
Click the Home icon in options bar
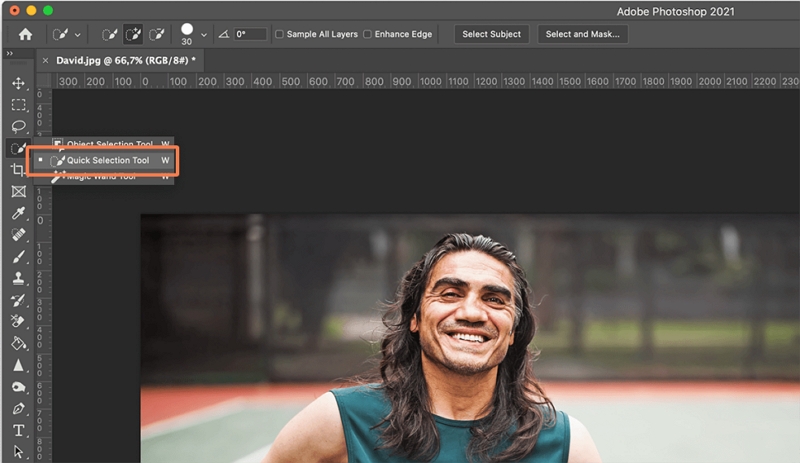coord(25,34)
